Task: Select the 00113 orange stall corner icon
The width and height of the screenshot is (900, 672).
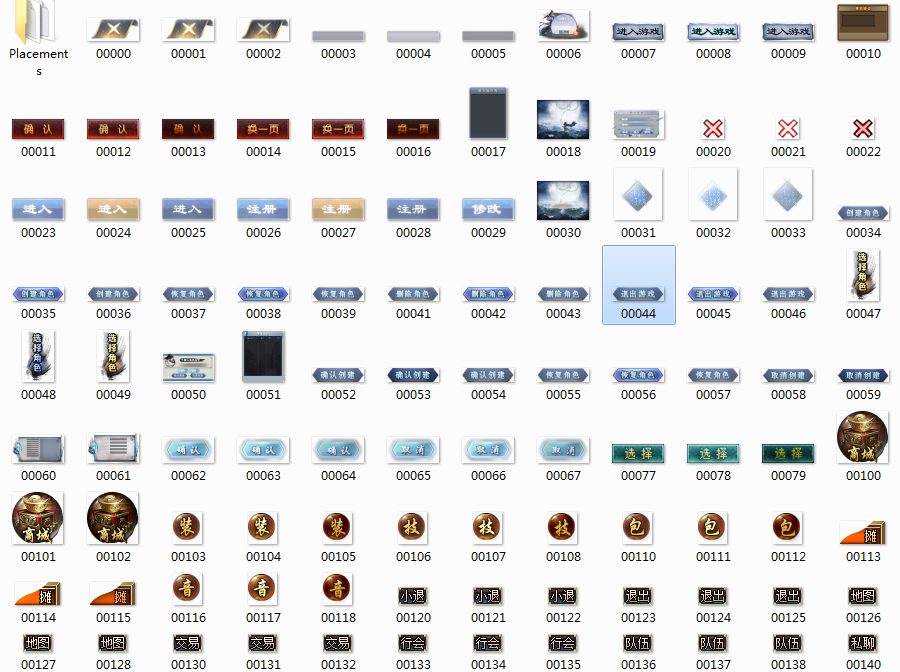Action: pos(863,533)
